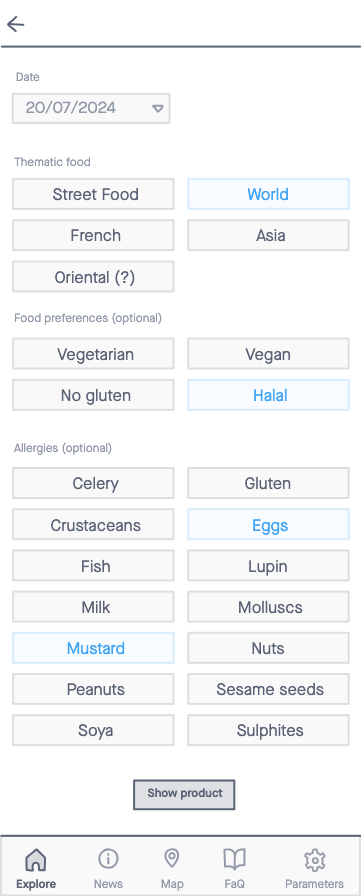Select the 20/07/2024 date field

[x=91, y=108]
